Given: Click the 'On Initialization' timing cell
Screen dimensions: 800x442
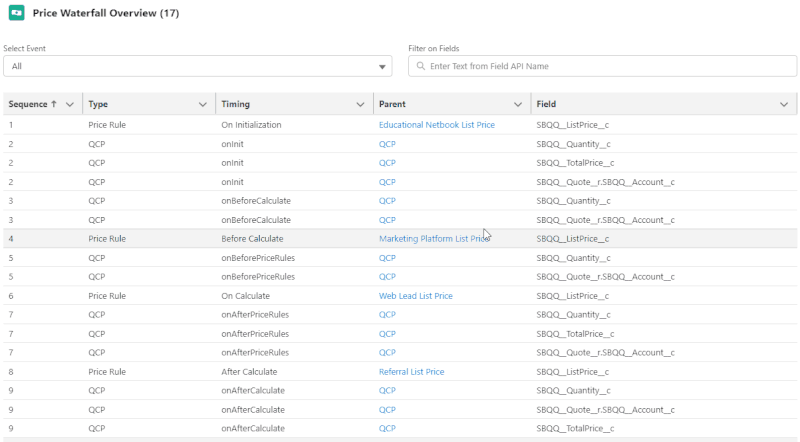Looking at the screenshot, I should tap(251, 125).
